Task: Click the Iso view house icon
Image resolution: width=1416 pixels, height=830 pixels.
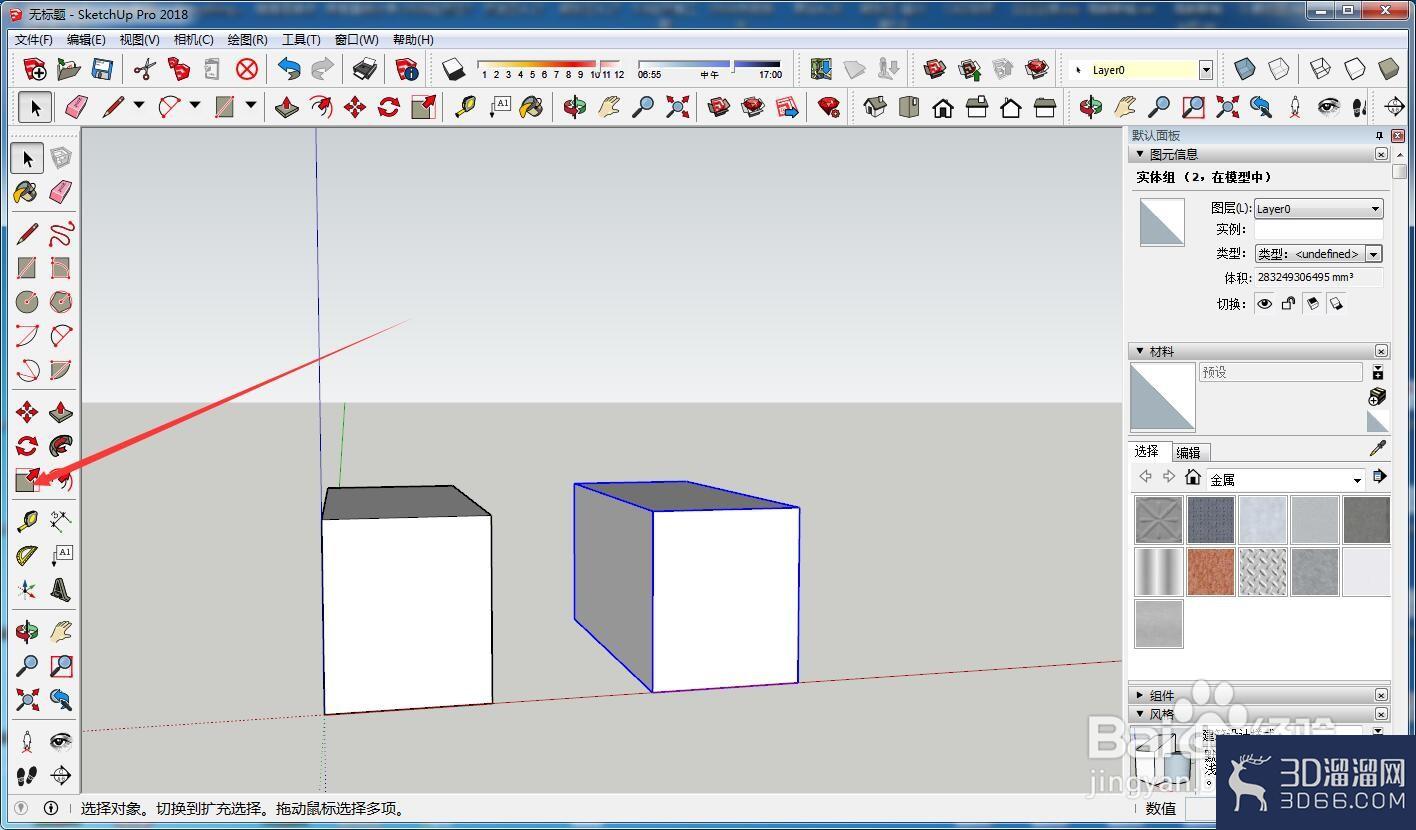Action: [x=875, y=107]
